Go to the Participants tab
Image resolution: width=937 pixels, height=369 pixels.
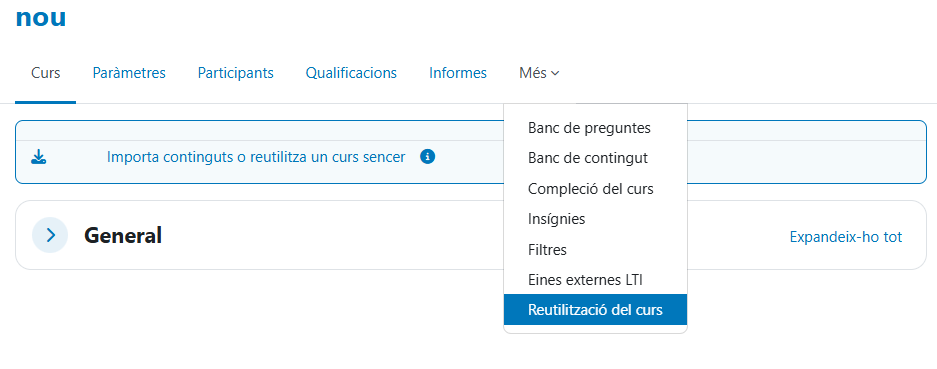(x=235, y=73)
